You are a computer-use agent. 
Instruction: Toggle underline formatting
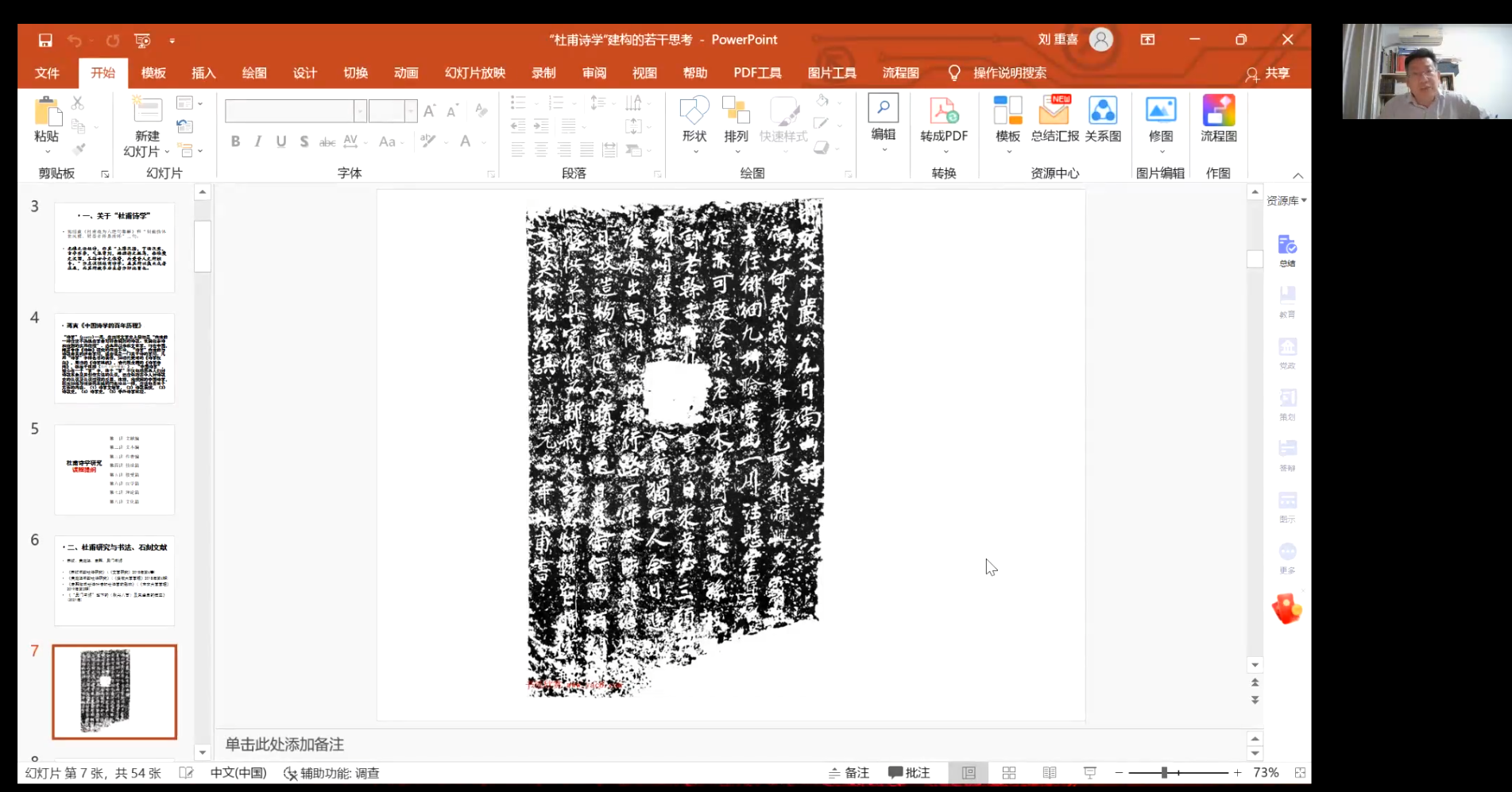[280, 141]
